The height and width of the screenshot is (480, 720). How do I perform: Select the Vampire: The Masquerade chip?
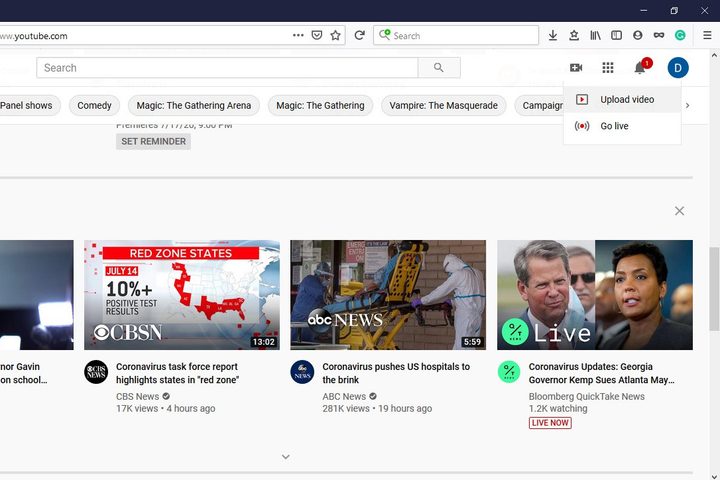(444, 106)
